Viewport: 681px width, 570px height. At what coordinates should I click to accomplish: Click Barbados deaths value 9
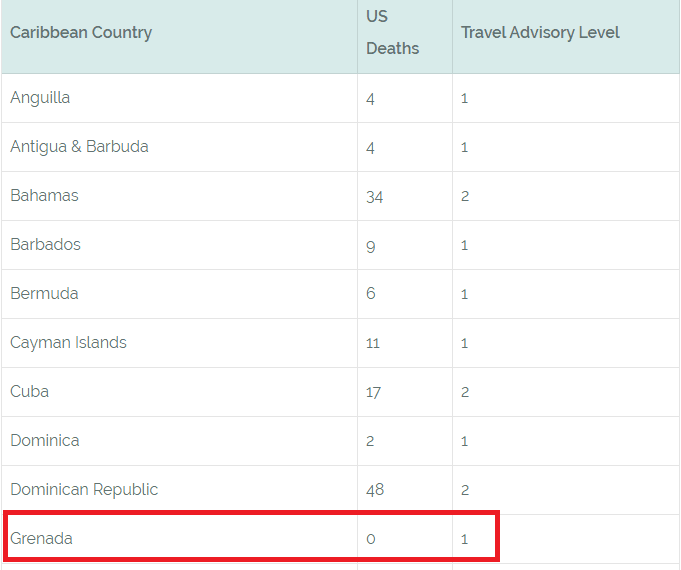click(x=371, y=245)
